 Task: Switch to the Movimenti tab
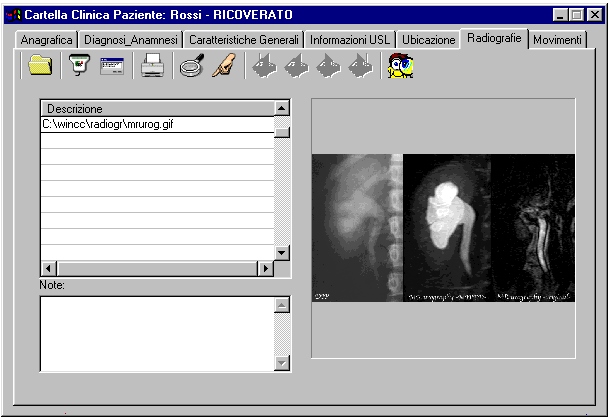tap(557, 40)
